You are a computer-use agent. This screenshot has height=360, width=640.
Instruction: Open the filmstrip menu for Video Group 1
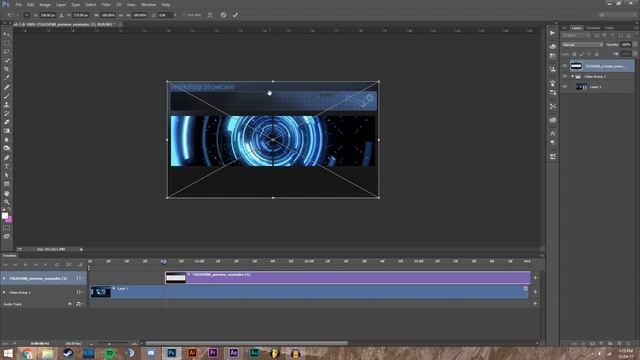click(80, 292)
